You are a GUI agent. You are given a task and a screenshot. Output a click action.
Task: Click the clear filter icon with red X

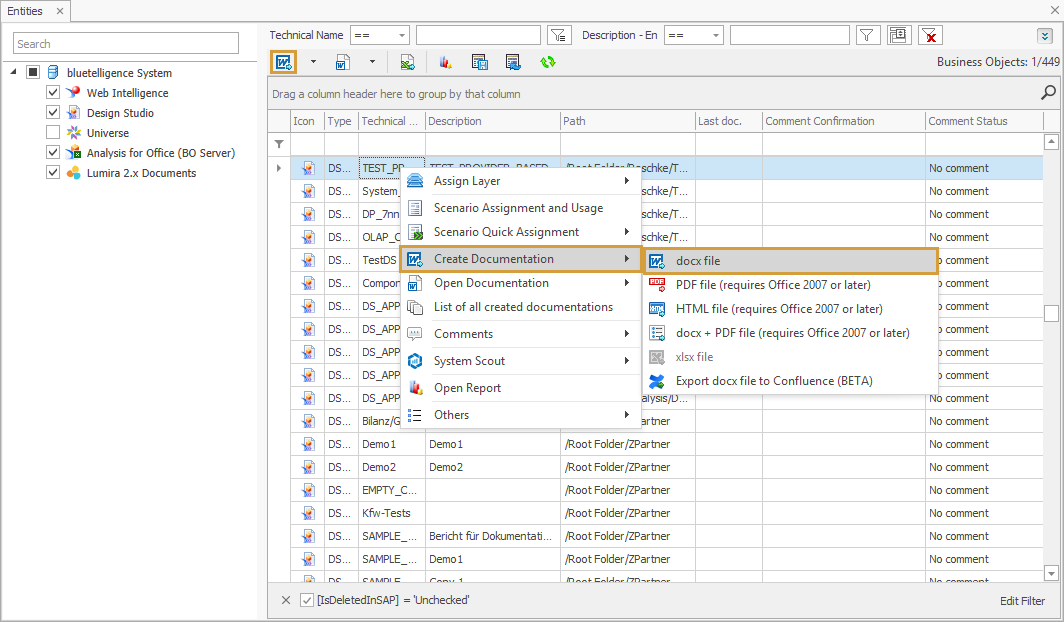929,34
